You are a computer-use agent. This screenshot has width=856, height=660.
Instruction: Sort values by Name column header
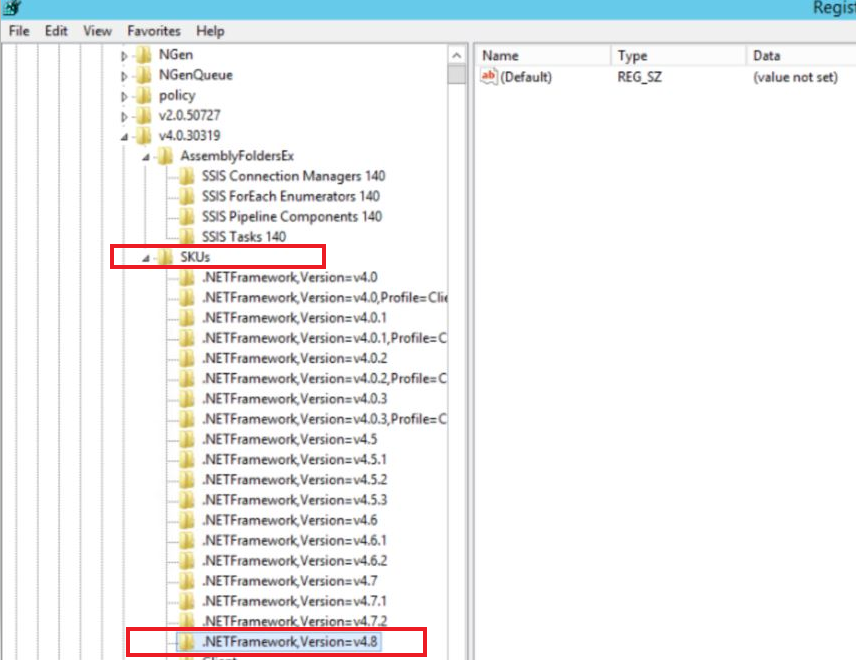[x=540, y=56]
